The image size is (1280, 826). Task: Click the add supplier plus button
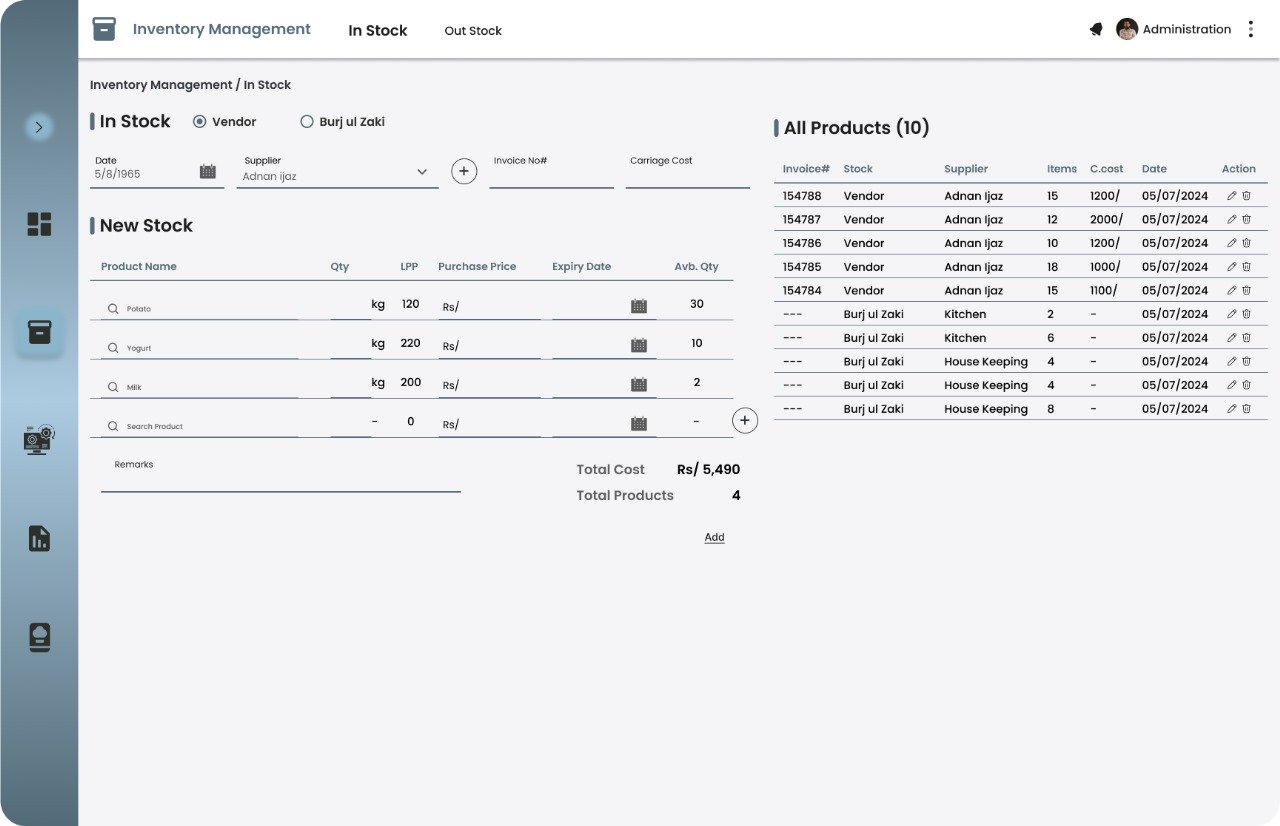pyautogui.click(x=464, y=171)
